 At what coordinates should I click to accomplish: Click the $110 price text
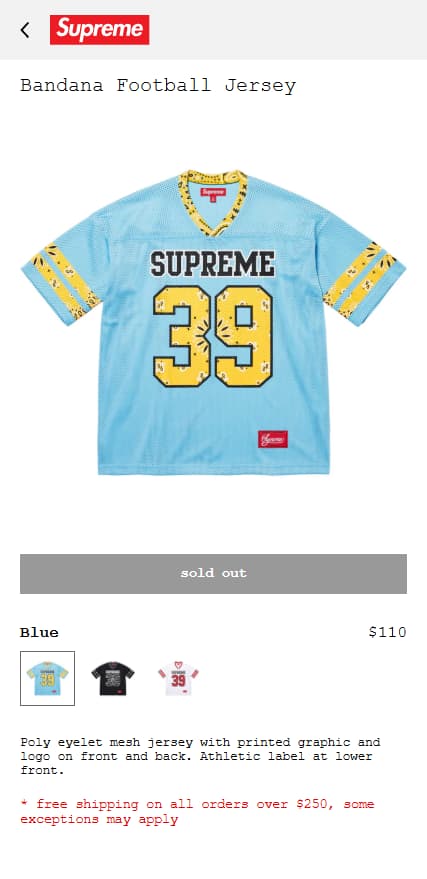click(x=387, y=632)
